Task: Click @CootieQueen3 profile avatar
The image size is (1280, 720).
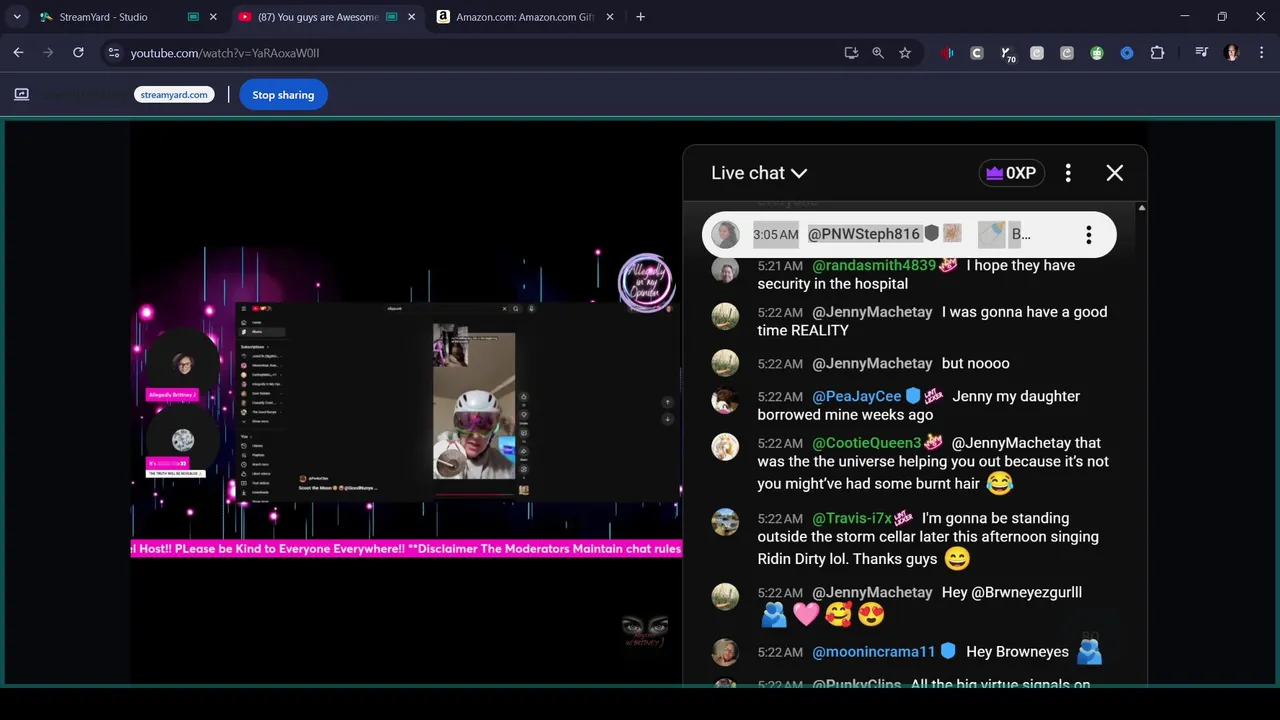Action: [725, 447]
